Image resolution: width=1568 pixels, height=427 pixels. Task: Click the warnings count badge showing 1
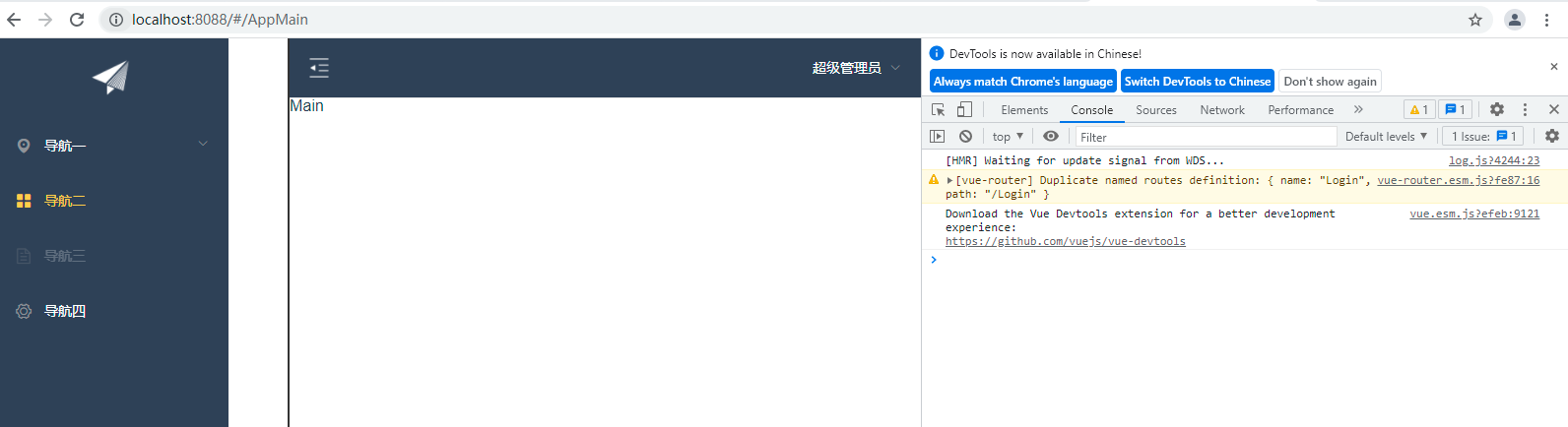1419,109
